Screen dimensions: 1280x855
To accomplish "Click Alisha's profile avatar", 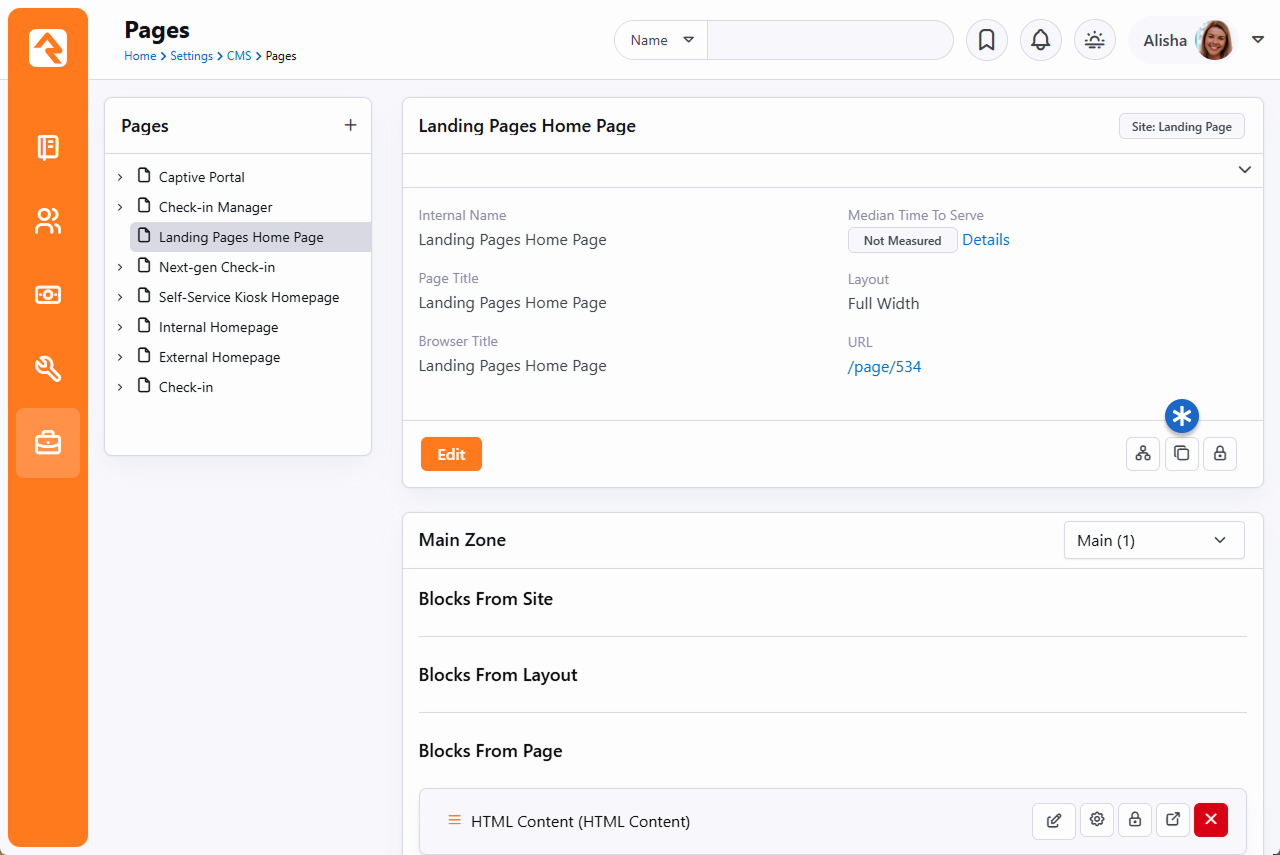I will pyautogui.click(x=1215, y=40).
